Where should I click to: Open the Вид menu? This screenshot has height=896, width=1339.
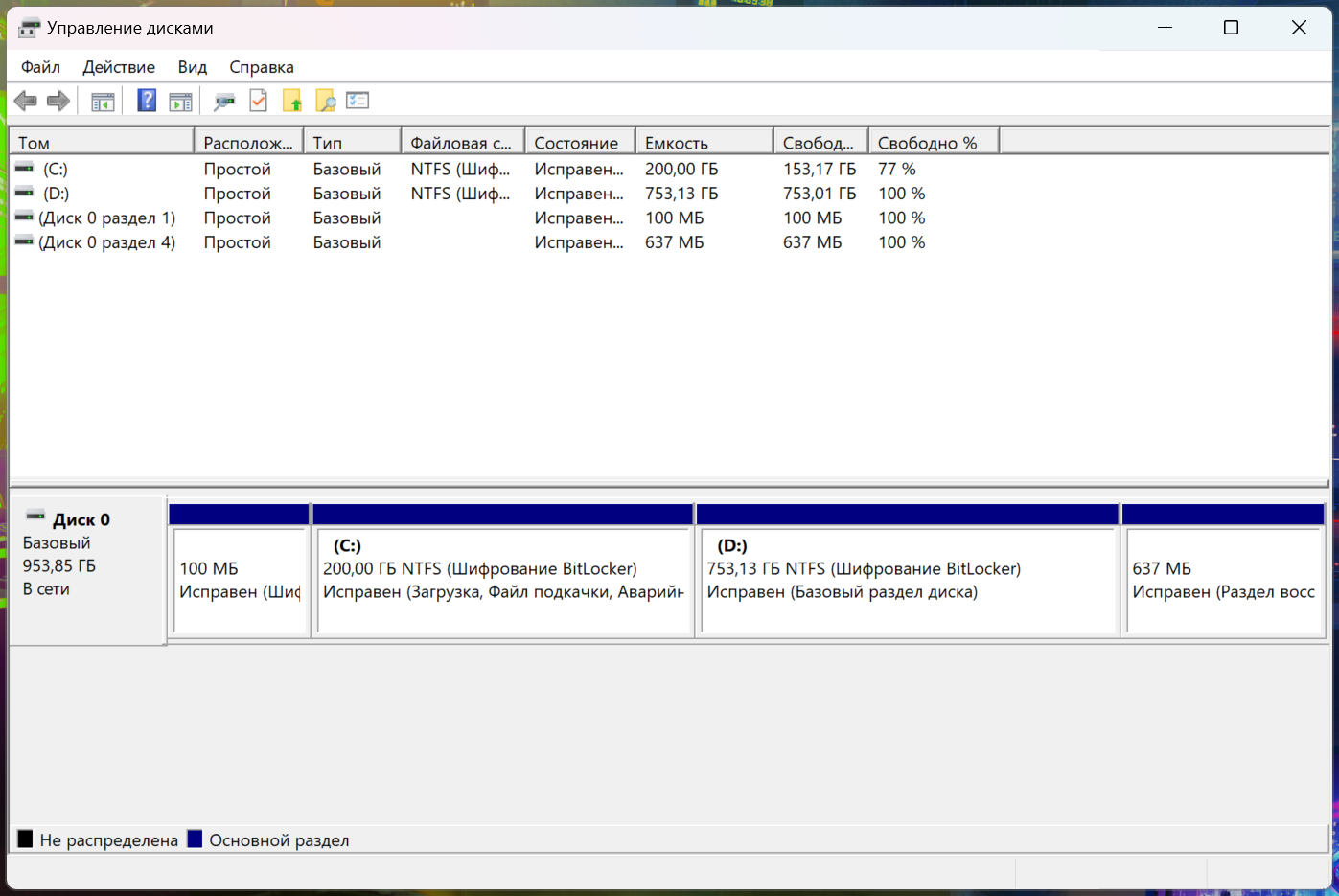pyautogui.click(x=193, y=67)
